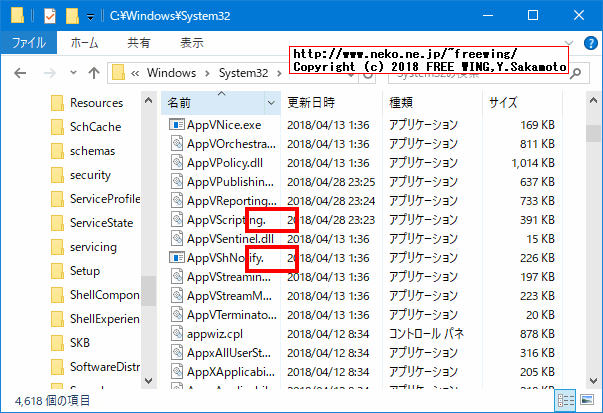Viewport: 603px width, 413px height.
Task: Click the AppVTerminato file icon
Action: (177, 315)
